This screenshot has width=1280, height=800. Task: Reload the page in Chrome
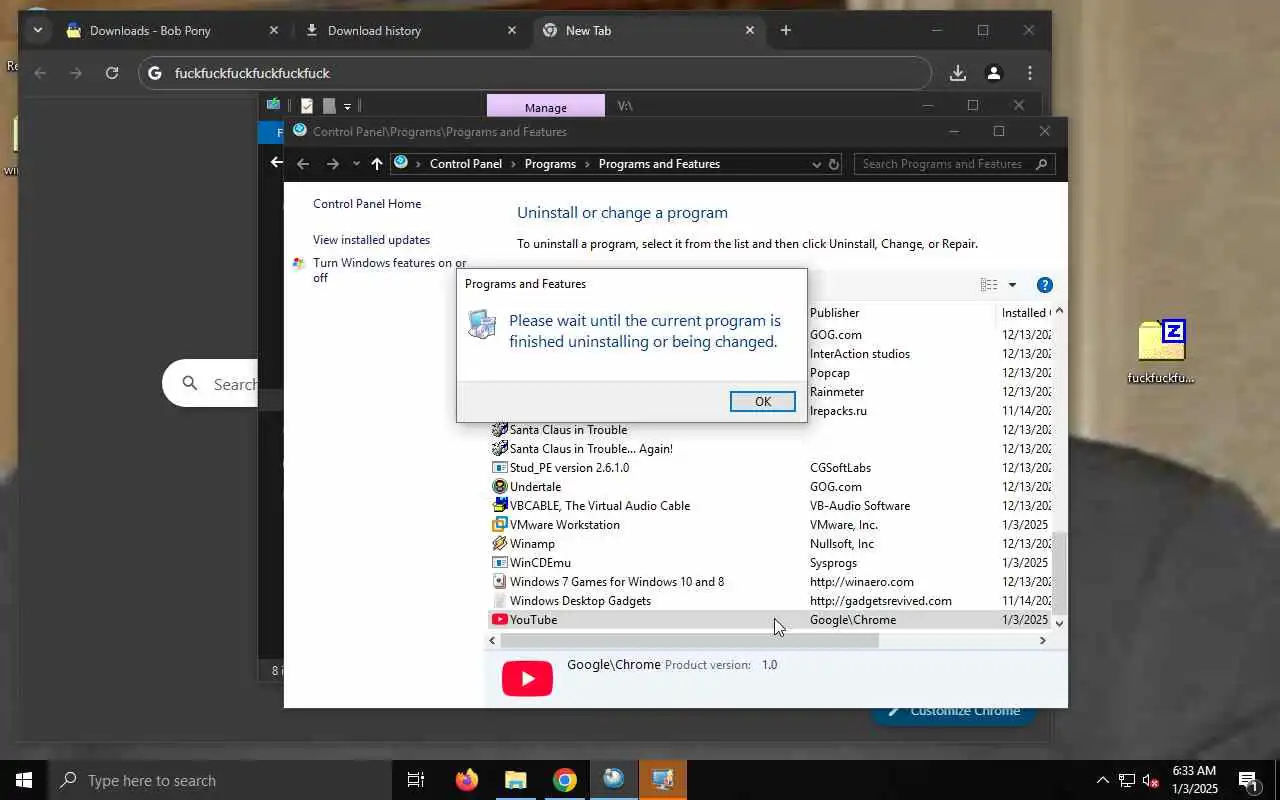112,73
